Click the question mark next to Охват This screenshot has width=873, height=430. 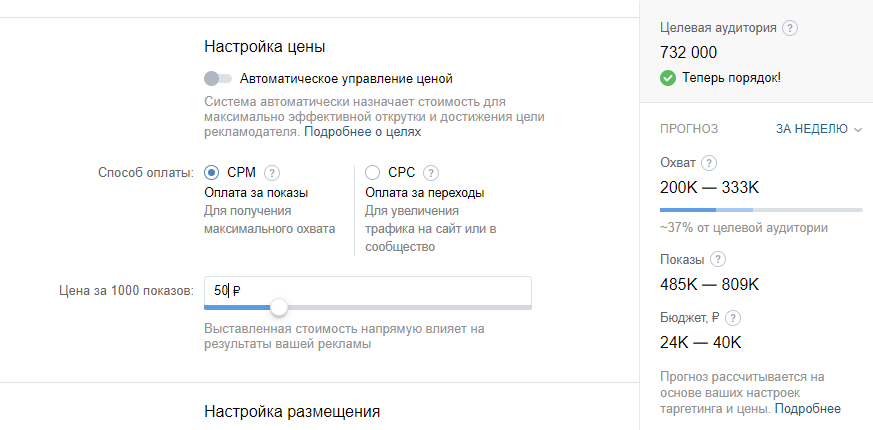pos(709,163)
